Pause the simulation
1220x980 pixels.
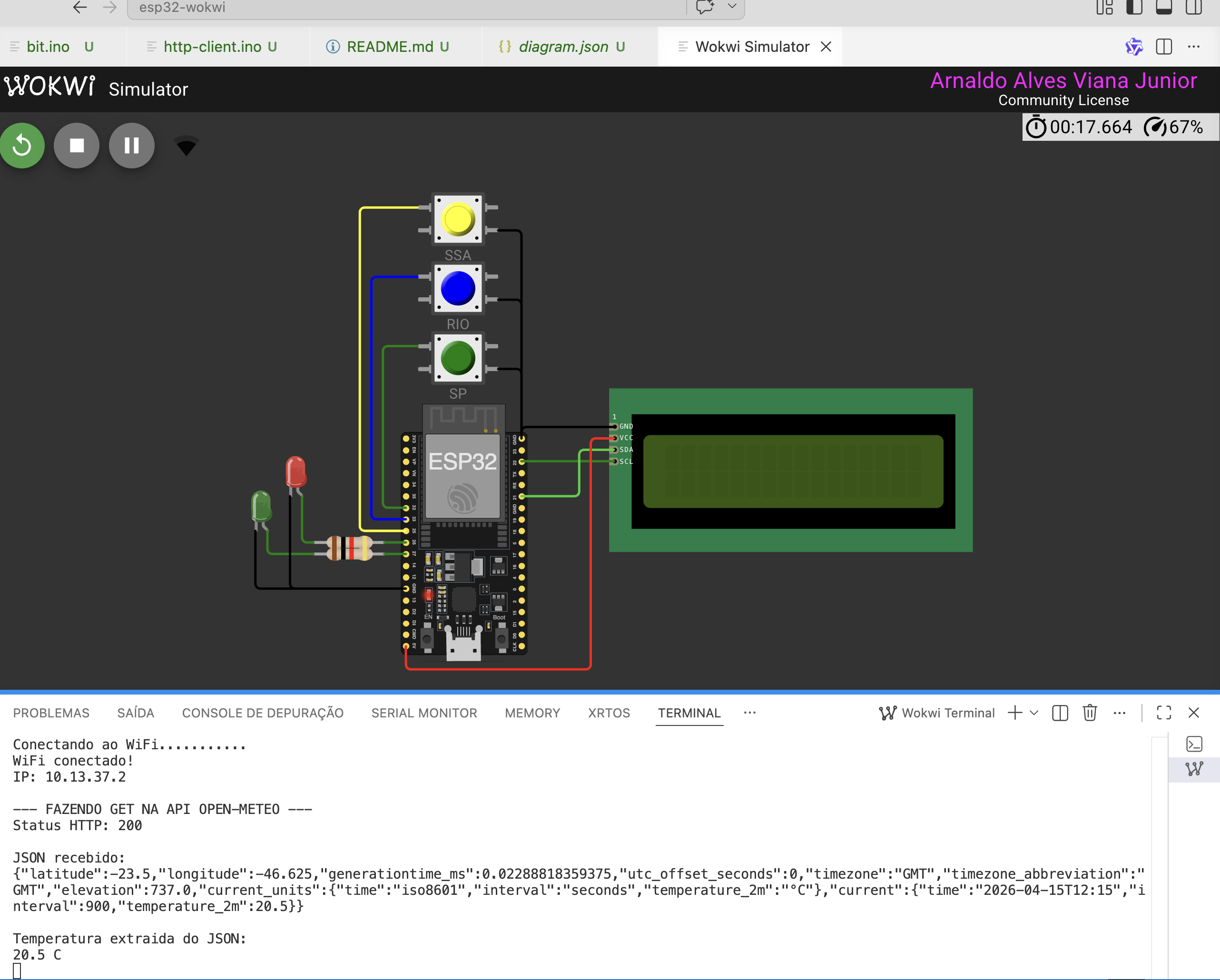click(x=131, y=146)
